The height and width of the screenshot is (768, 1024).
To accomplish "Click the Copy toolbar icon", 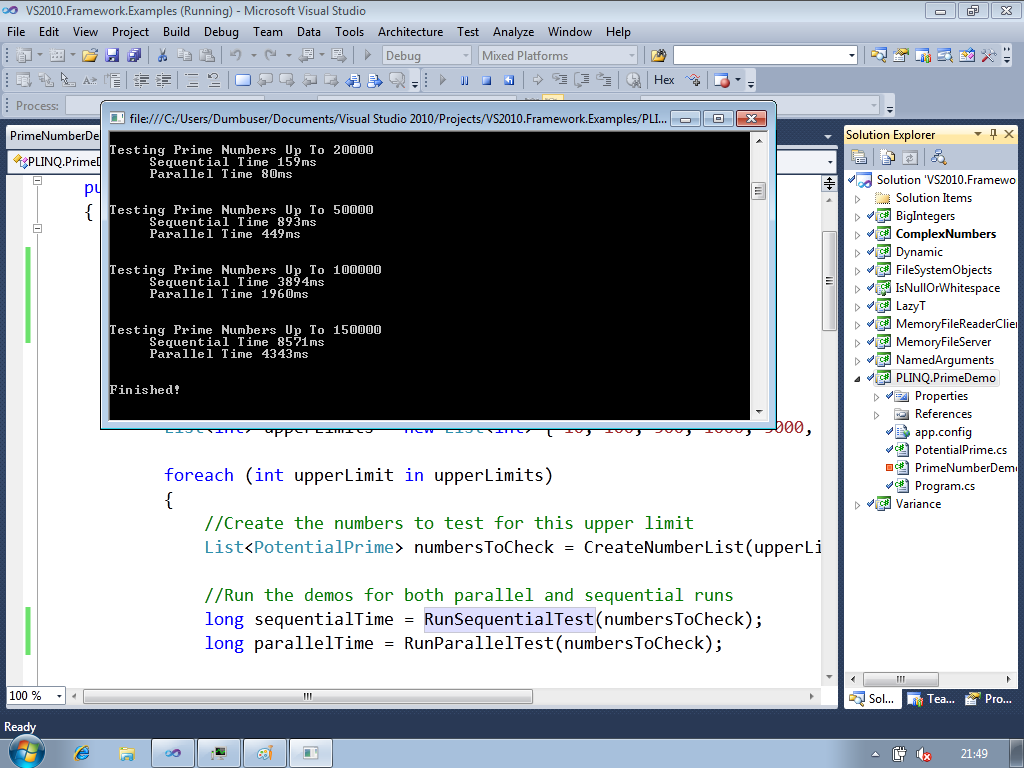I will (x=185, y=56).
